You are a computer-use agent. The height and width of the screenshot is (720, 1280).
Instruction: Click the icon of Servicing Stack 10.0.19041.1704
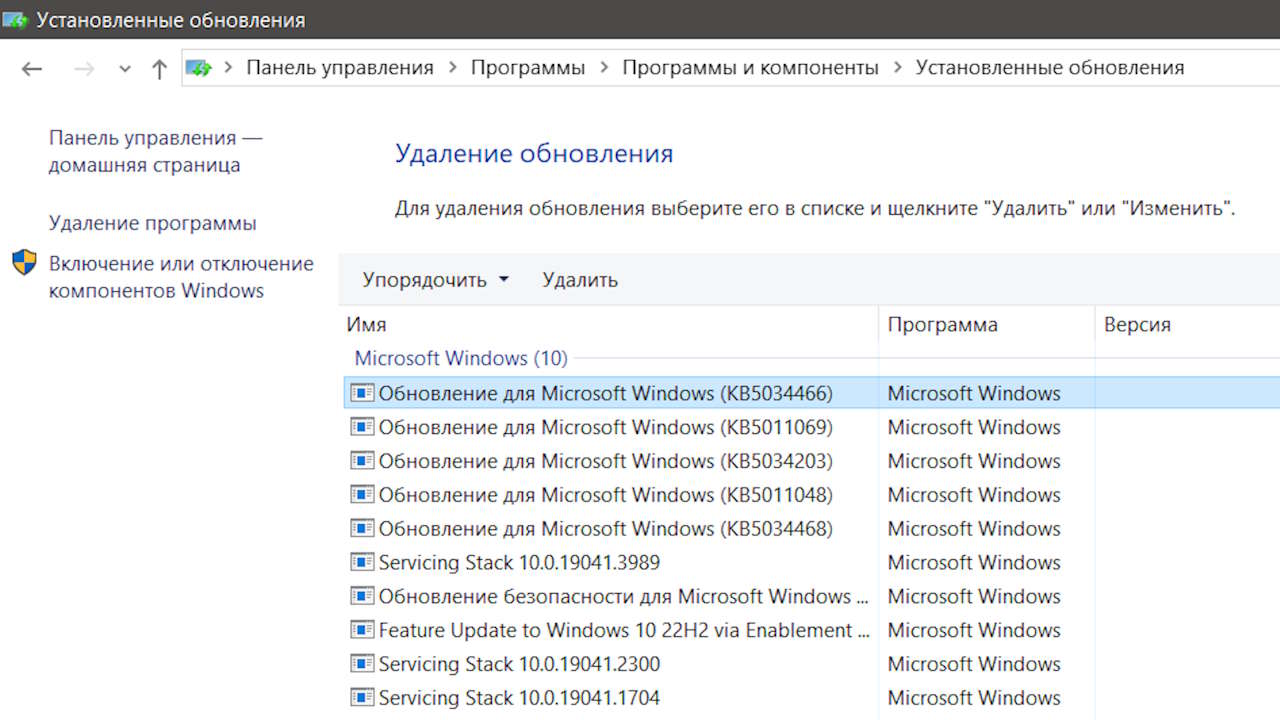(x=362, y=698)
